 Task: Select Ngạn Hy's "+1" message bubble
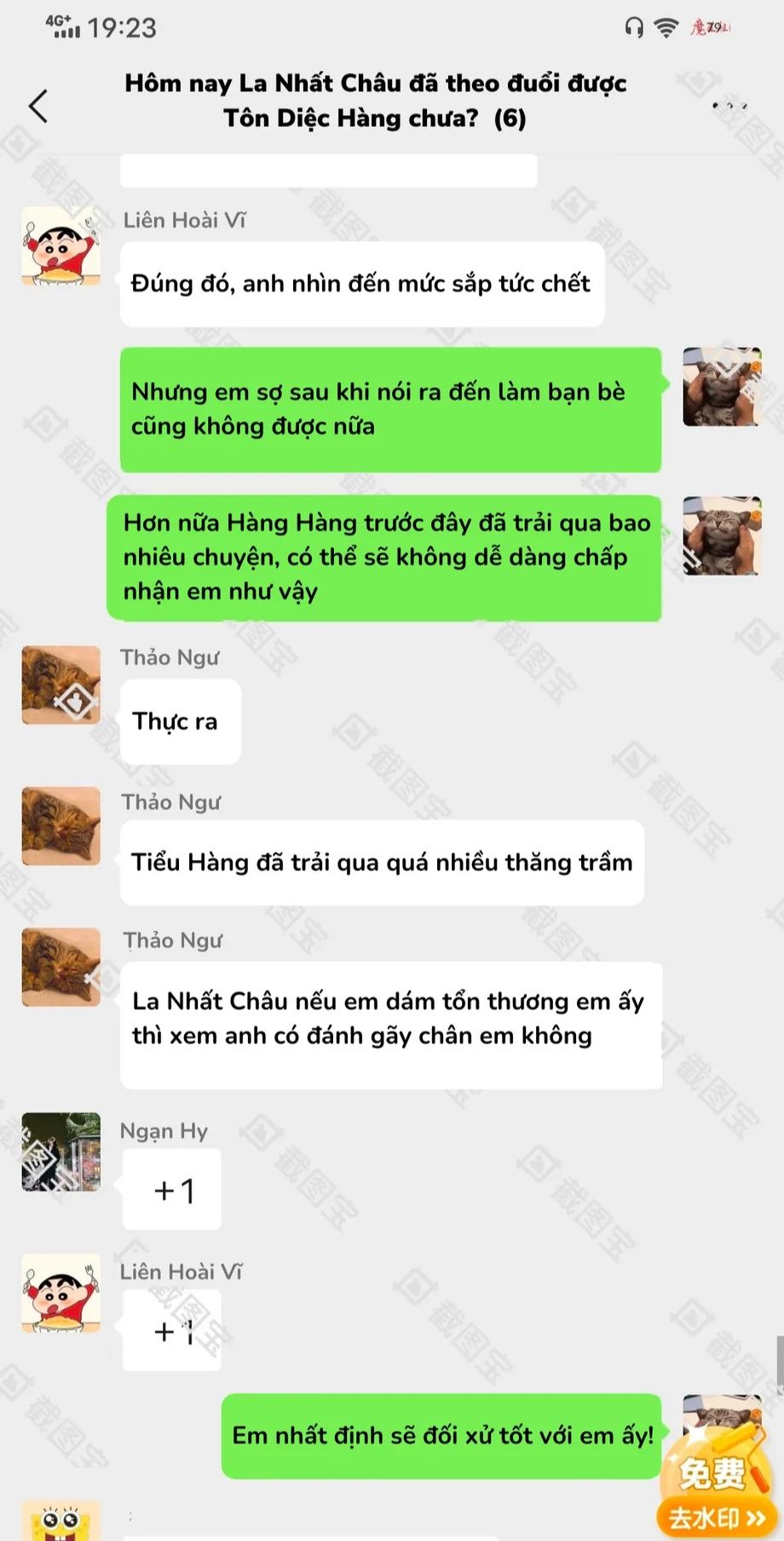172,1190
